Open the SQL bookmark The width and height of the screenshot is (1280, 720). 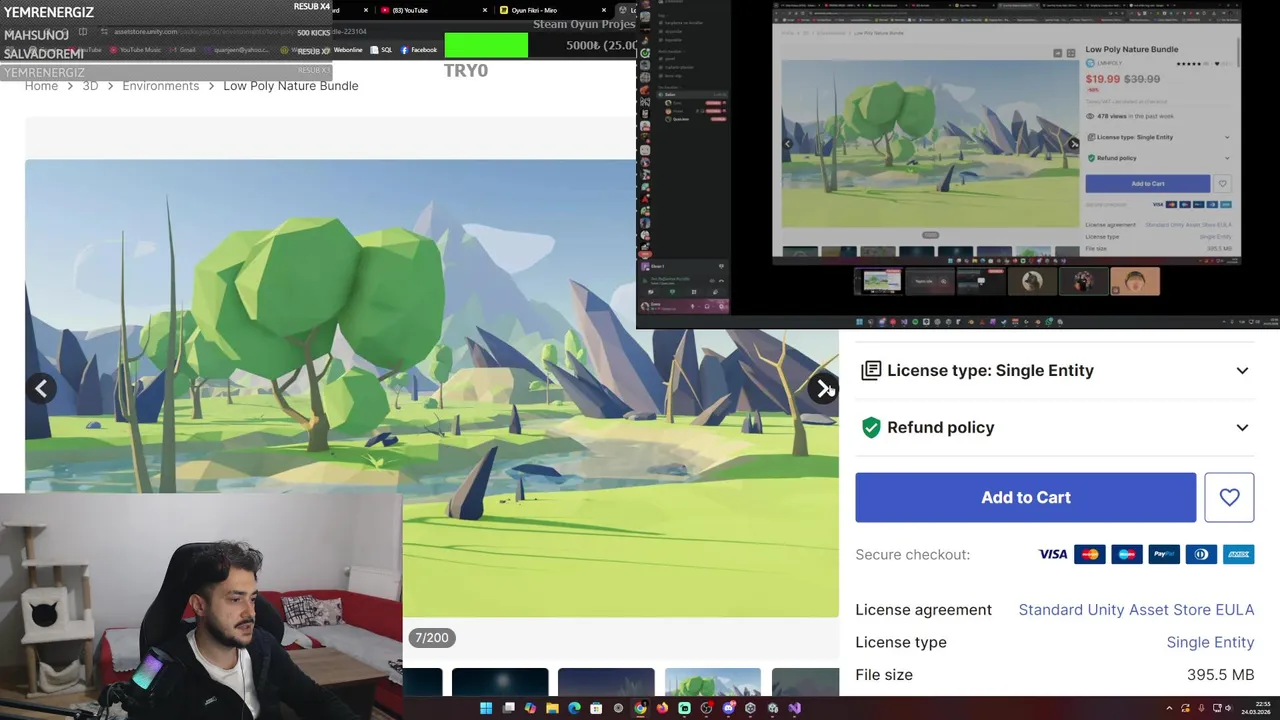tap(381, 50)
